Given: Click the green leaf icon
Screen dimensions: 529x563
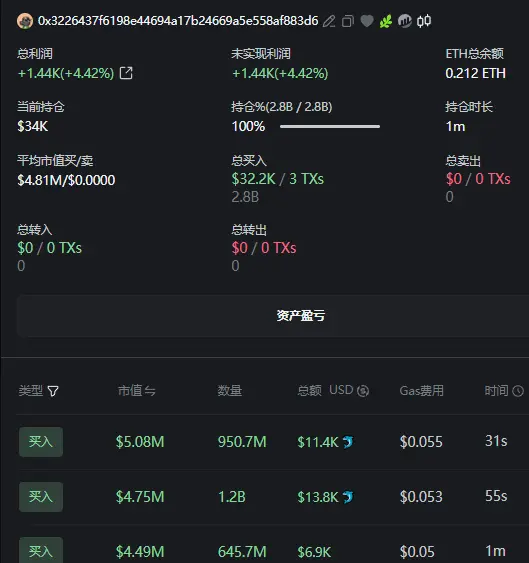Looking at the screenshot, I should click(386, 21).
